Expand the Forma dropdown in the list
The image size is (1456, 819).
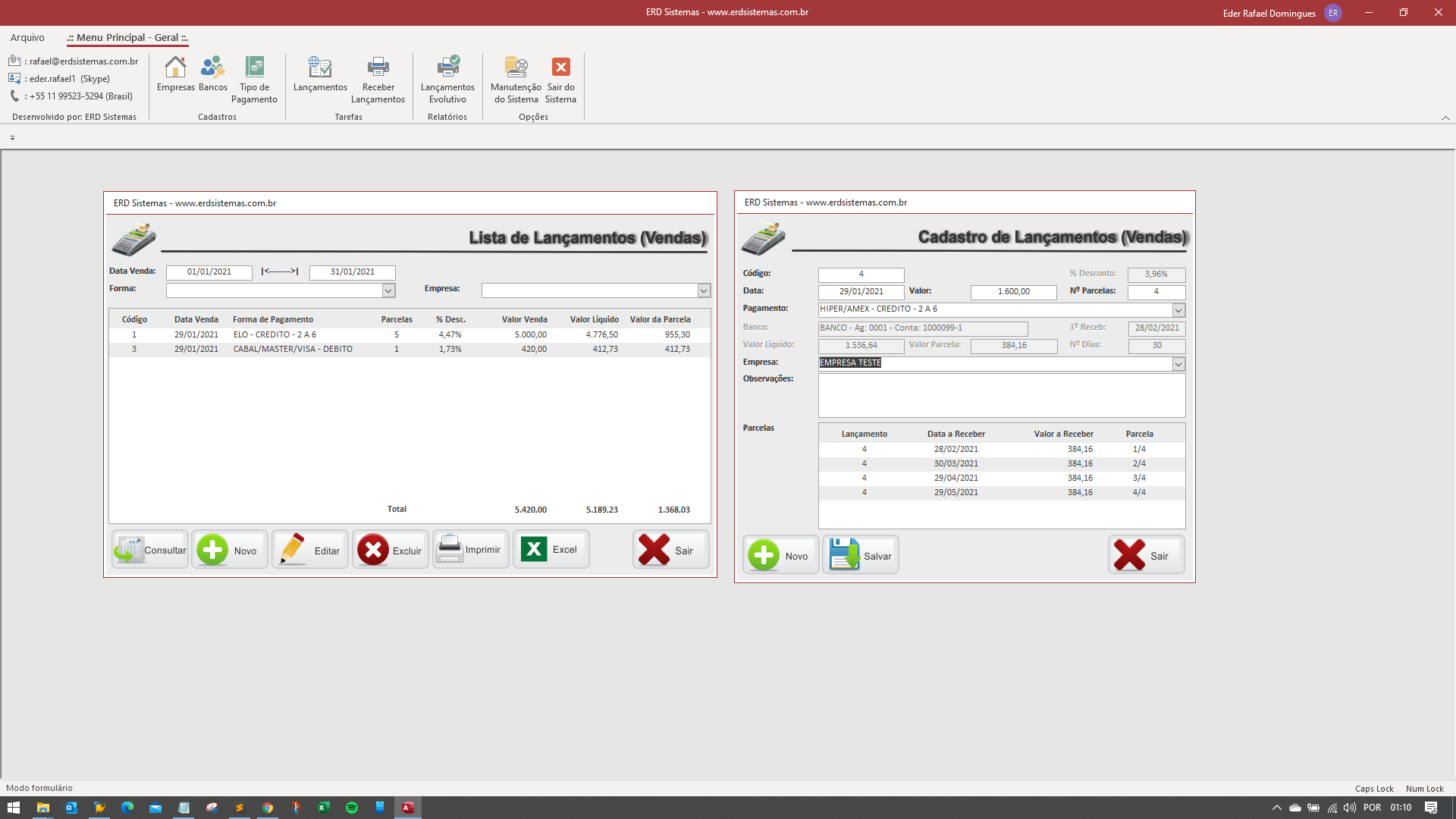click(x=388, y=290)
